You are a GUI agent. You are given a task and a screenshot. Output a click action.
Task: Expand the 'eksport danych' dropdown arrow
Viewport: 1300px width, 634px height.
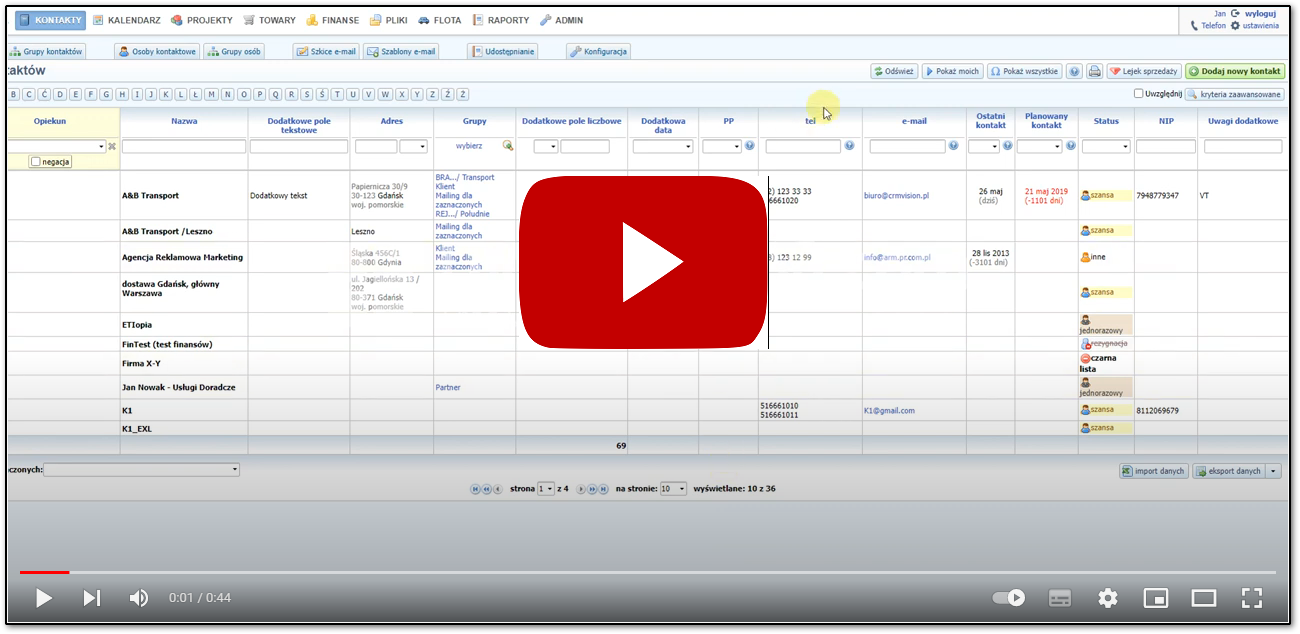click(x=1273, y=471)
